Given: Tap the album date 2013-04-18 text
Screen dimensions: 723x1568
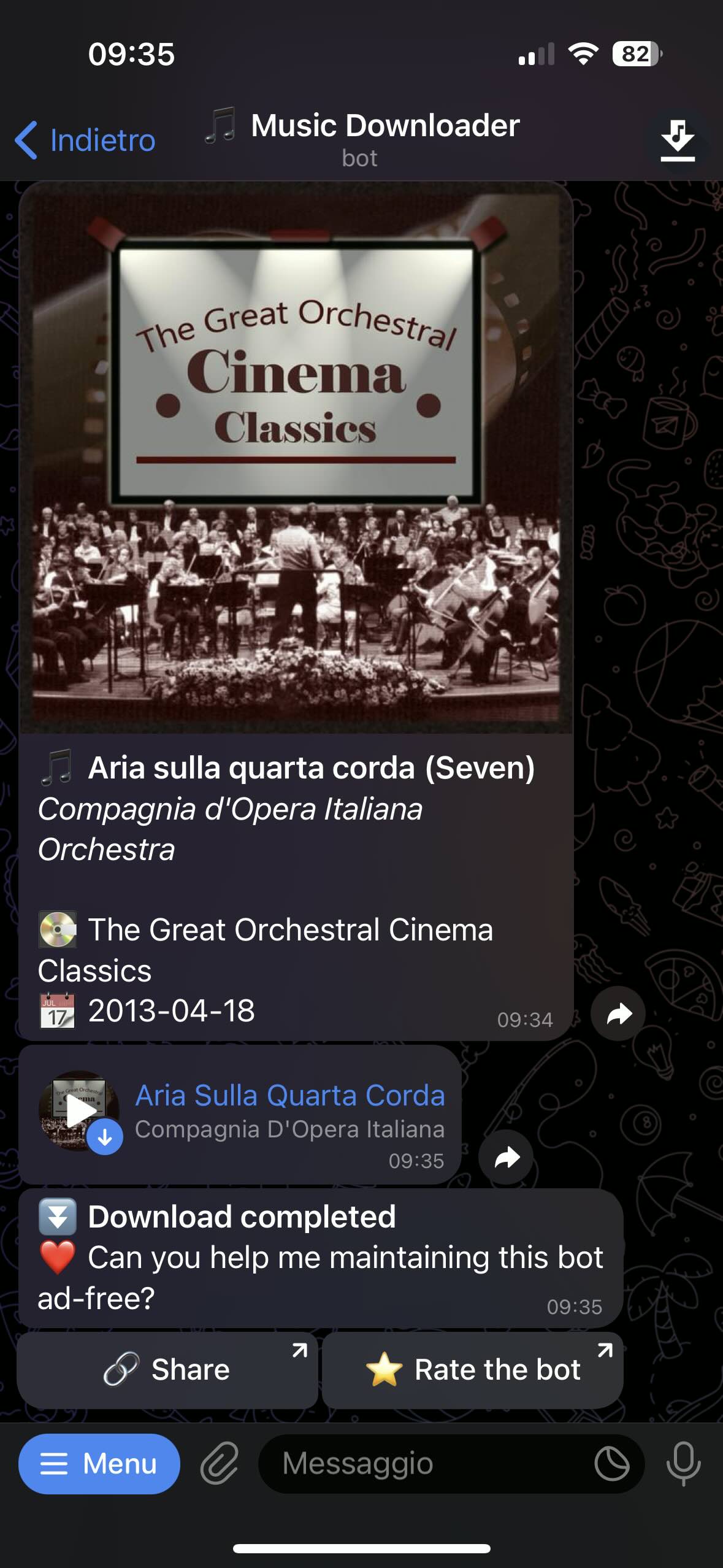Looking at the screenshot, I should [x=171, y=1011].
